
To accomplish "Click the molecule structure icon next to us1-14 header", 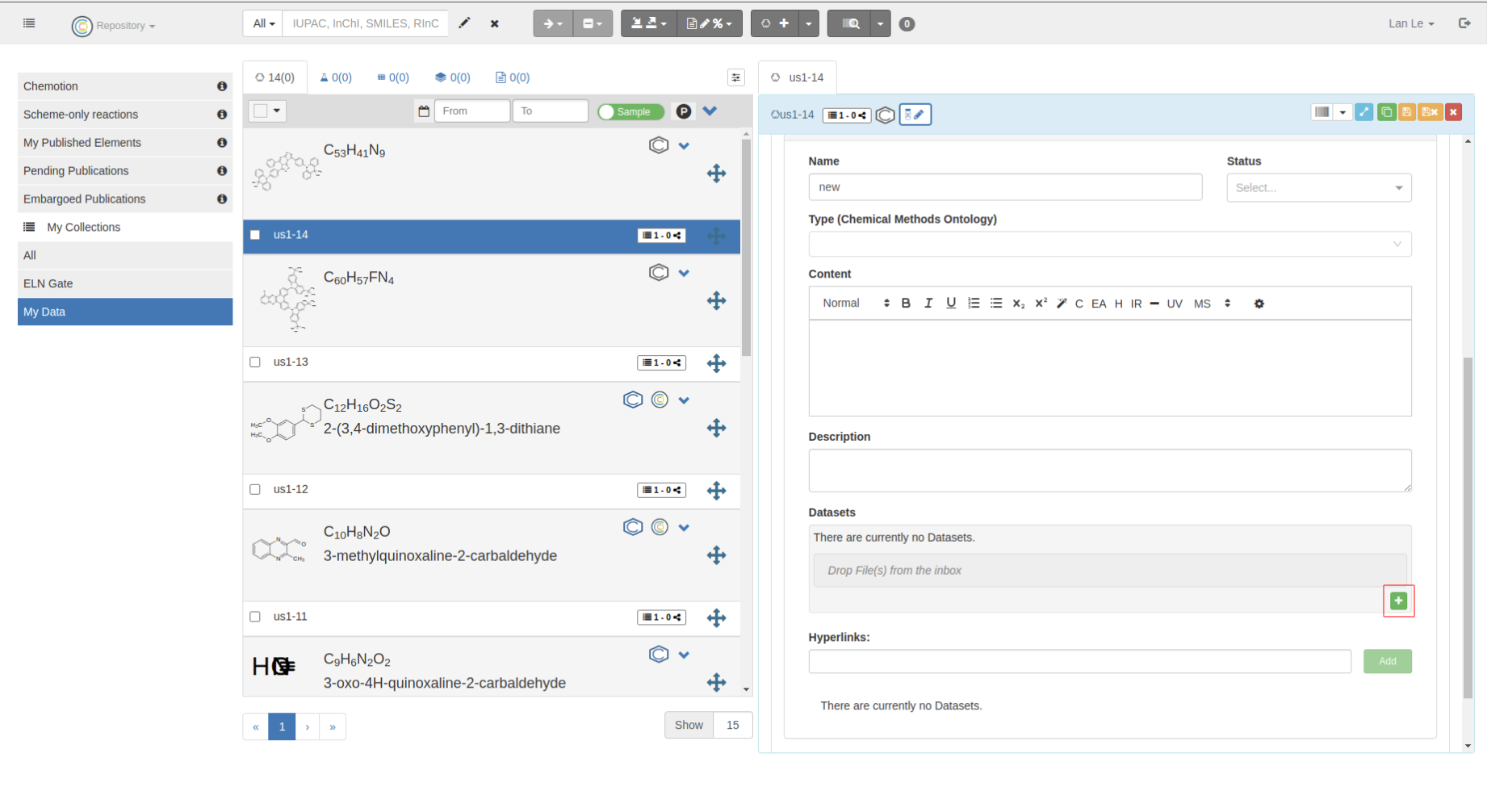I will click(885, 115).
